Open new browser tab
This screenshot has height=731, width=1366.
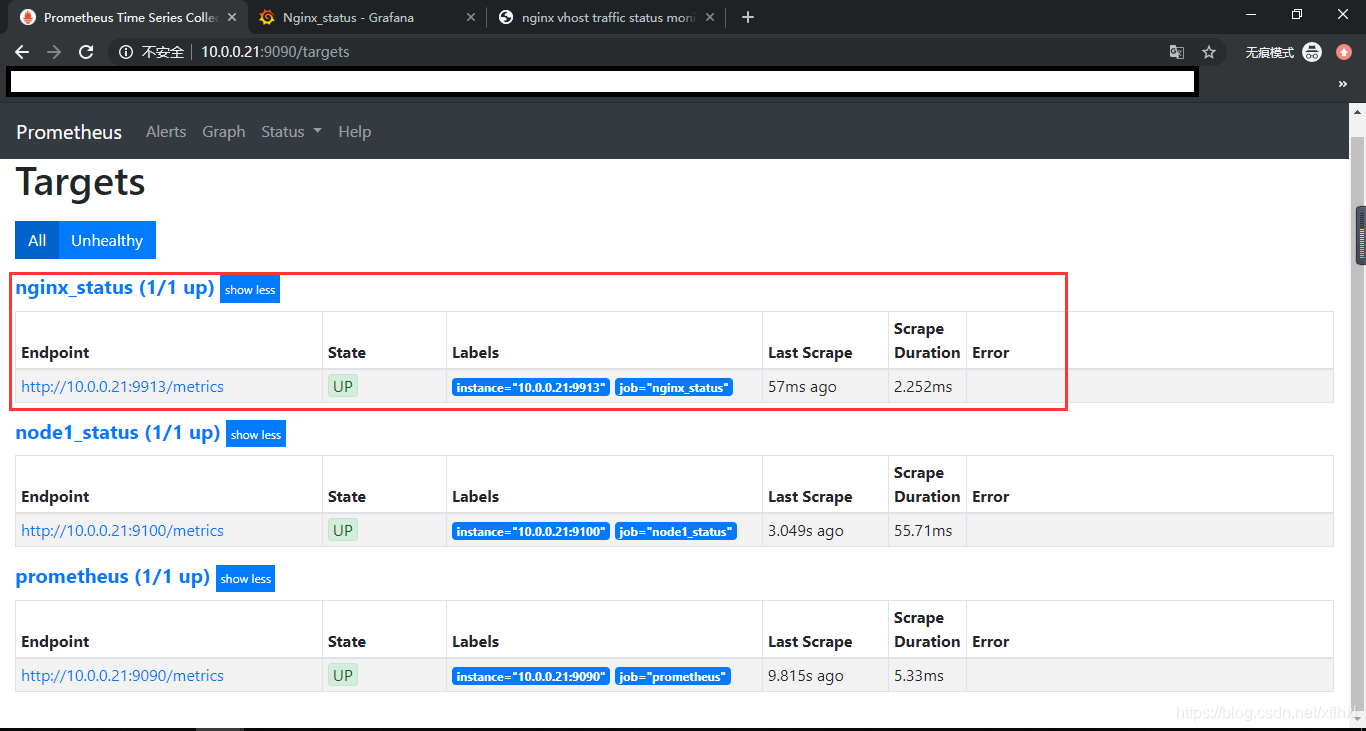(x=748, y=17)
